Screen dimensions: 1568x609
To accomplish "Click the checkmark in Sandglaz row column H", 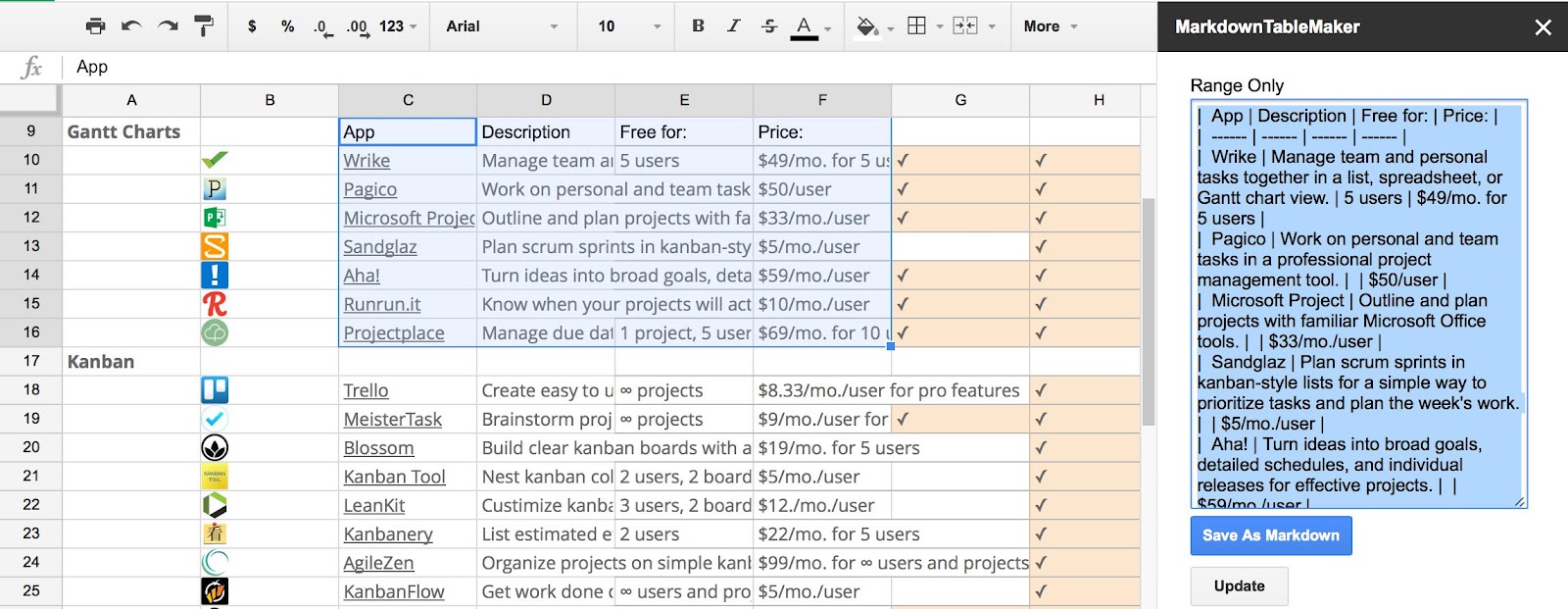I will pos(1041,246).
